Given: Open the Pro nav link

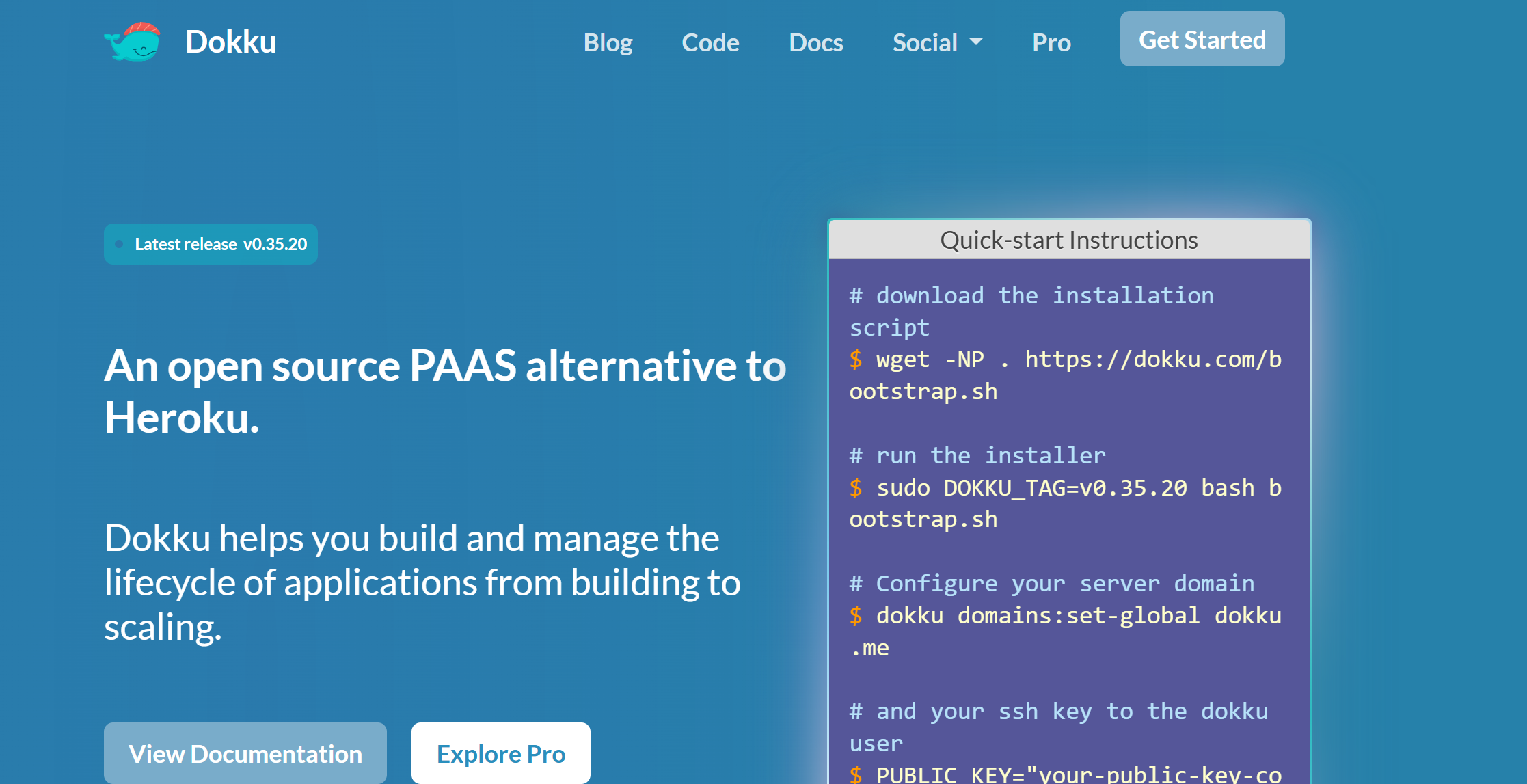Looking at the screenshot, I should tap(1051, 42).
